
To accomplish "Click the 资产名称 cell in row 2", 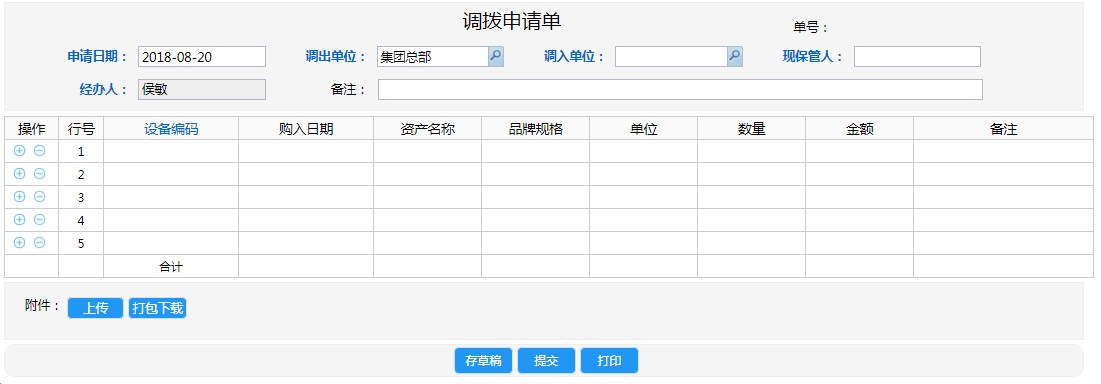I will pos(428,174).
